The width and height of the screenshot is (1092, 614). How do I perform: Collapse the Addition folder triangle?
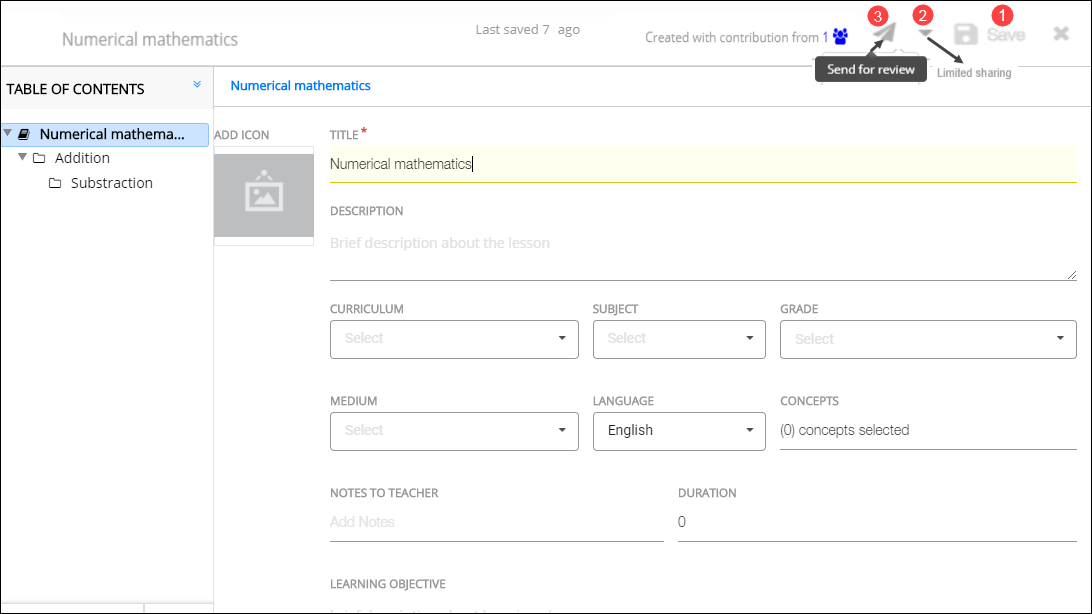point(23,158)
